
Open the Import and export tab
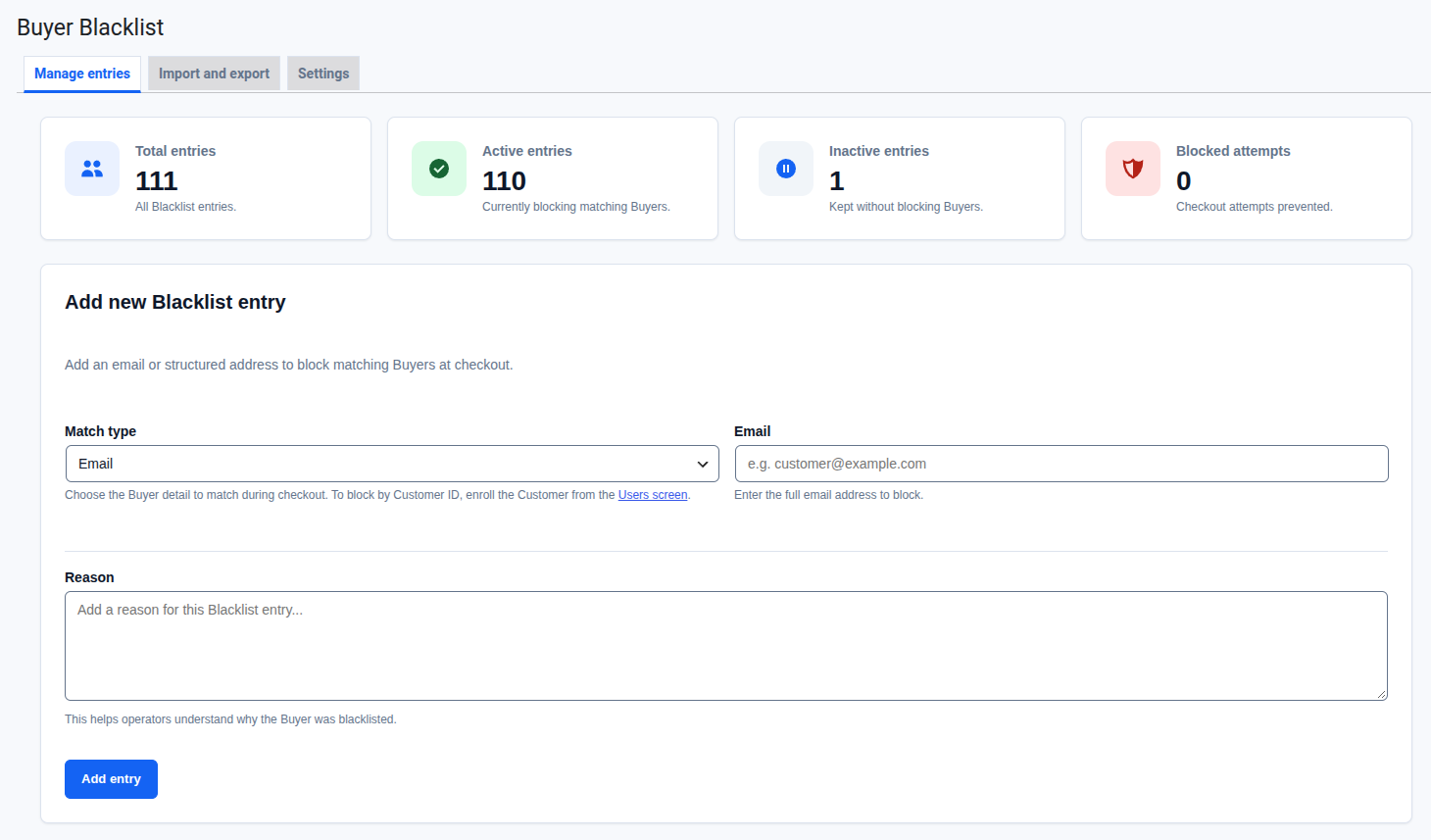[214, 74]
